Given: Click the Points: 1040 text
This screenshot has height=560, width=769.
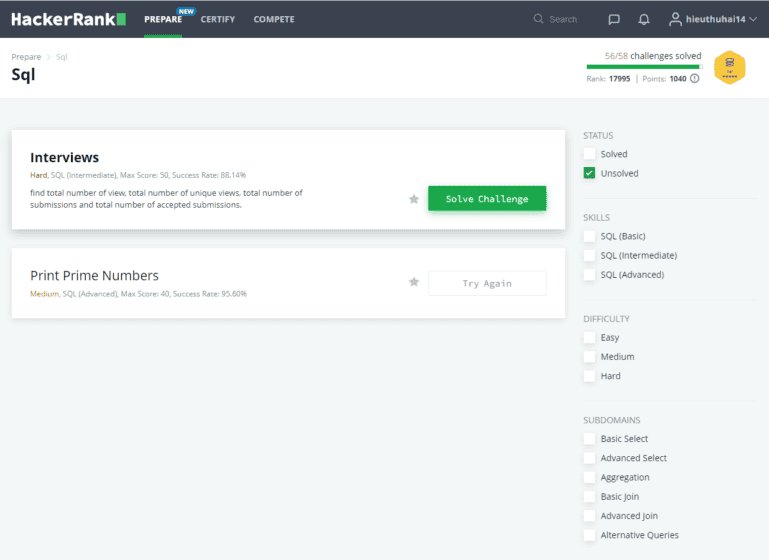Looking at the screenshot, I should pyautogui.click(x=664, y=79).
